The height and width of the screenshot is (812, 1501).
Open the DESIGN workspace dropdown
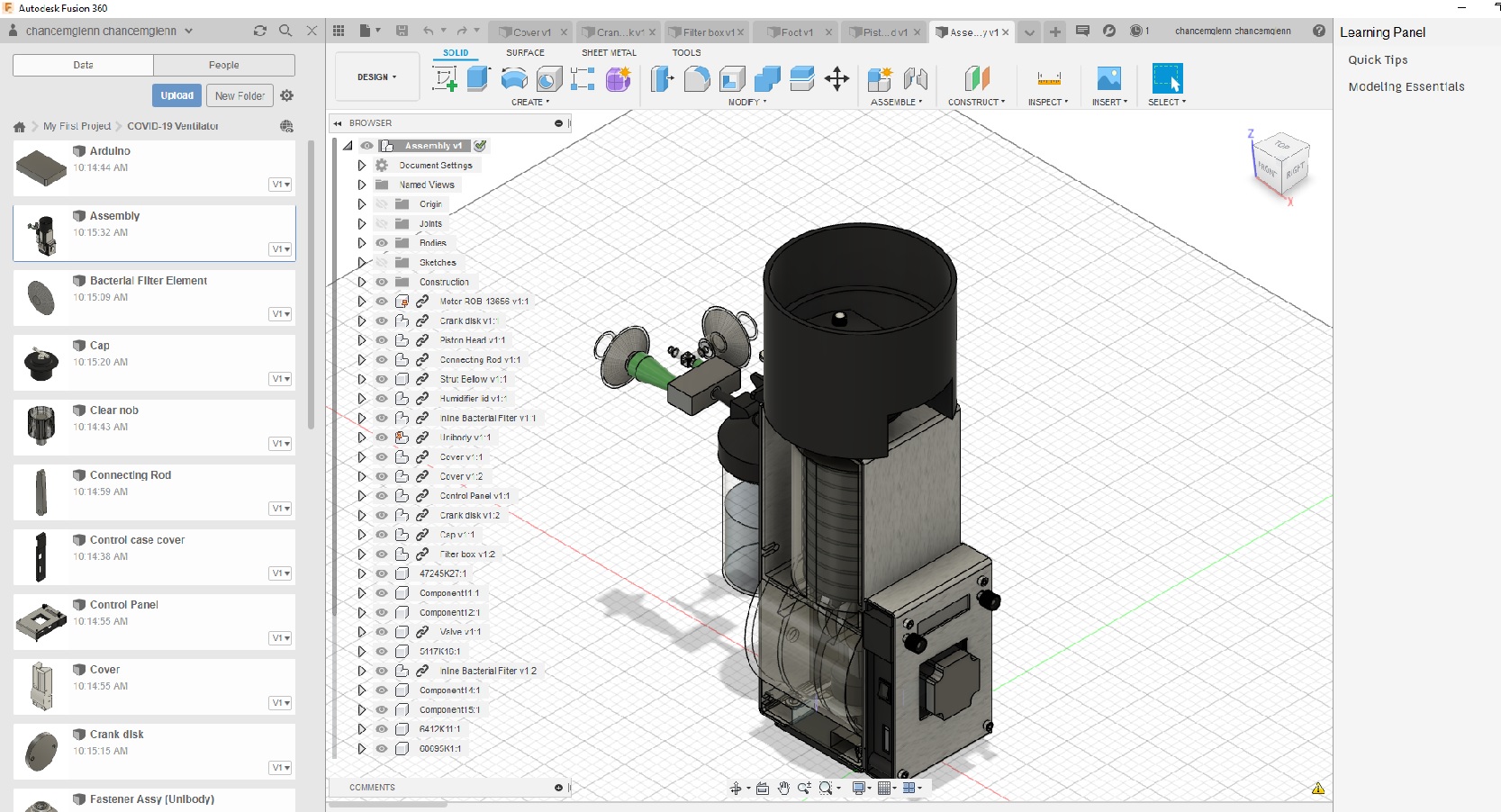click(376, 77)
